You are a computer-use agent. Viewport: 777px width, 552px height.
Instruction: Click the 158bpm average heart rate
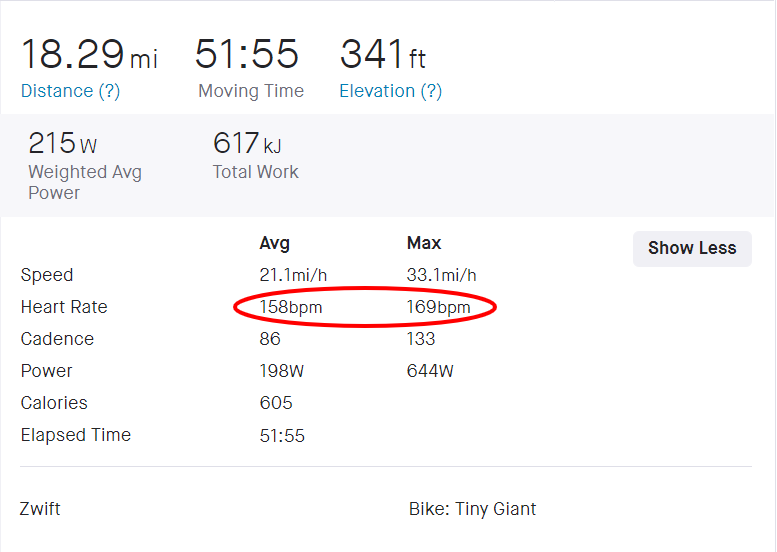291,307
